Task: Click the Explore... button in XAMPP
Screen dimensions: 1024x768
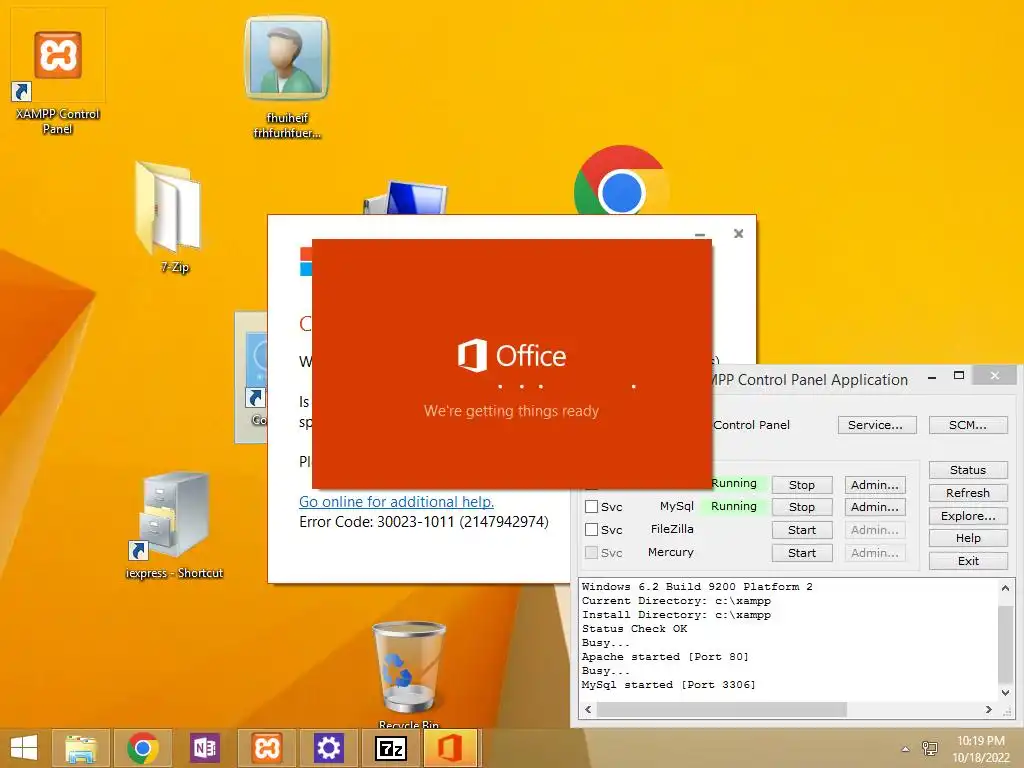Action: pyautogui.click(x=968, y=516)
